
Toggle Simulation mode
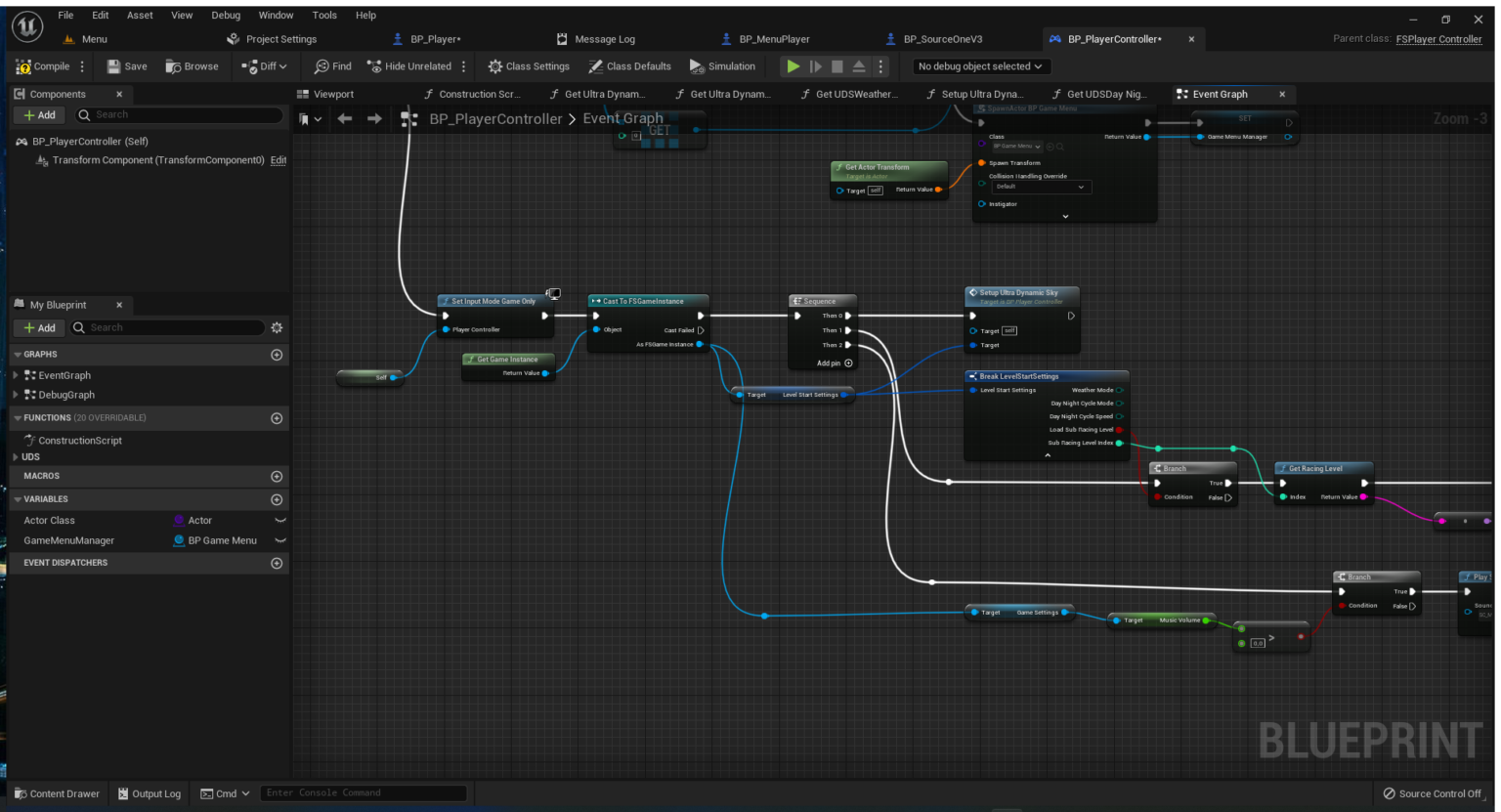click(722, 66)
